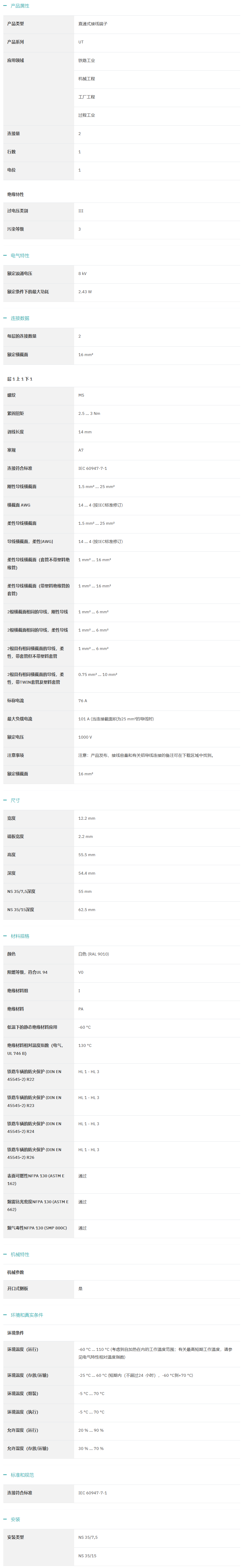This screenshot has height=1568, width=242.
Task: Select the value 直通式接线端子
Action: pyautogui.click(x=93, y=24)
